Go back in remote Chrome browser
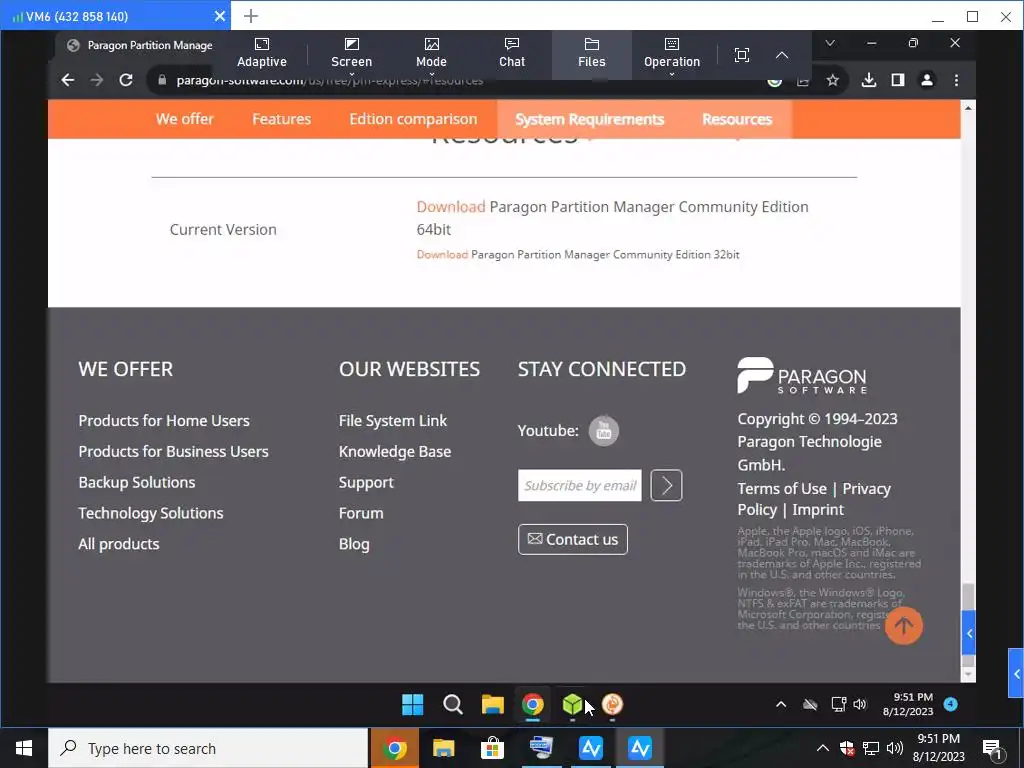The height and width of the screenshot is (768, 1024). coord(68,80)
